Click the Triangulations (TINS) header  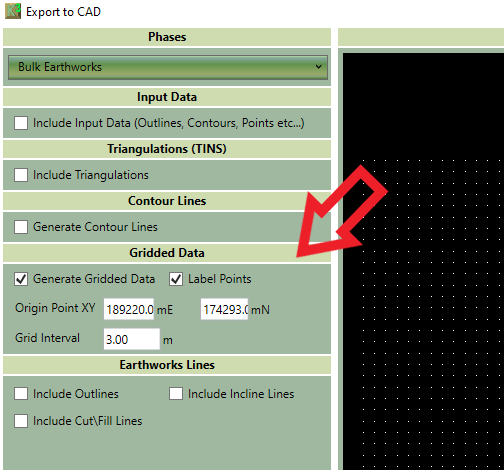167,149
